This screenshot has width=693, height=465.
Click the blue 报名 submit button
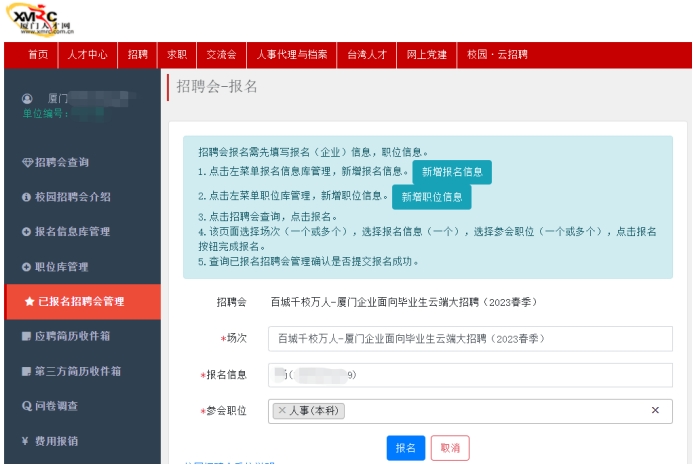click(x=406, y=448)
